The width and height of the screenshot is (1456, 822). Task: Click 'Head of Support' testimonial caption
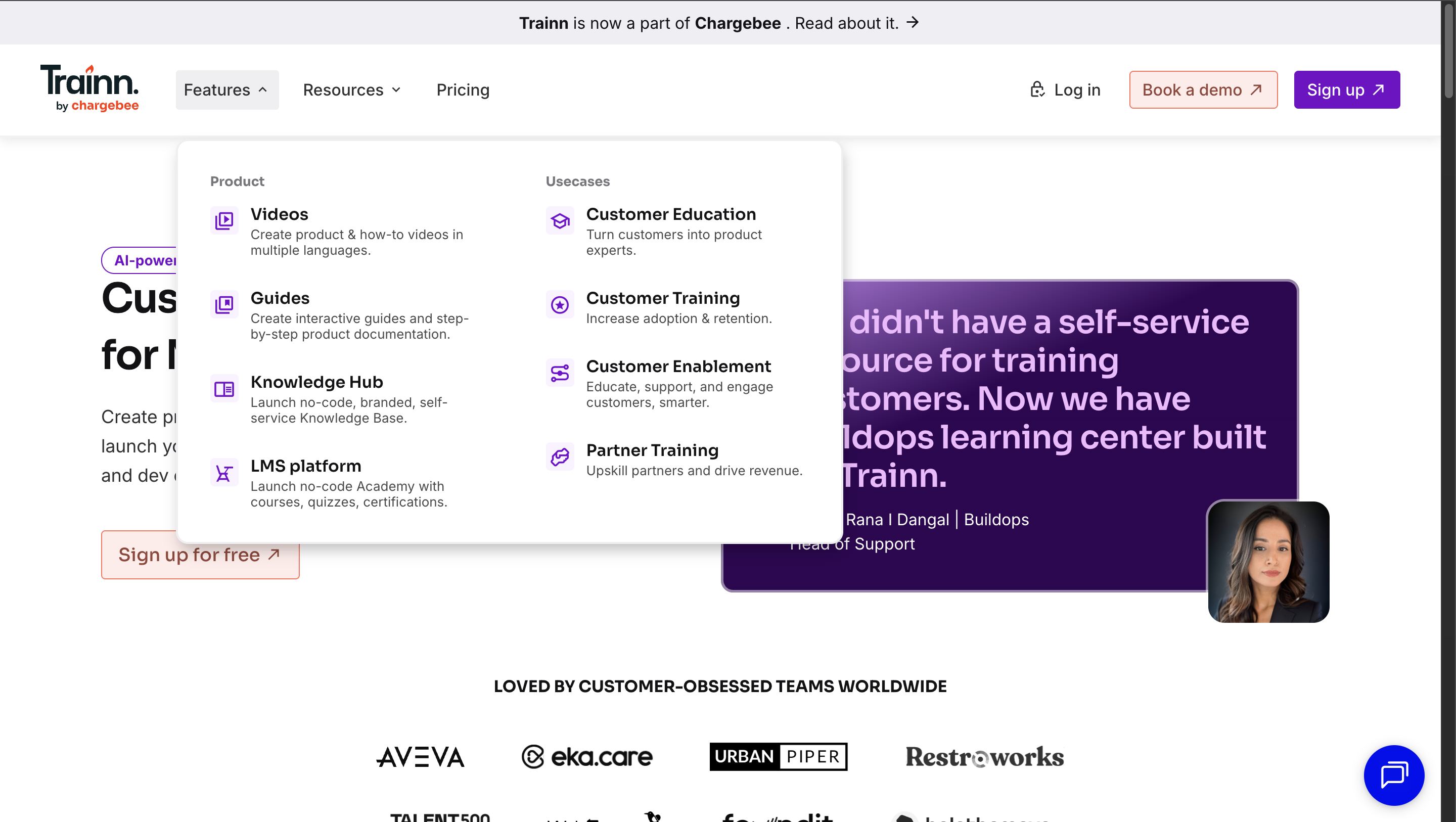click(851, 543)
